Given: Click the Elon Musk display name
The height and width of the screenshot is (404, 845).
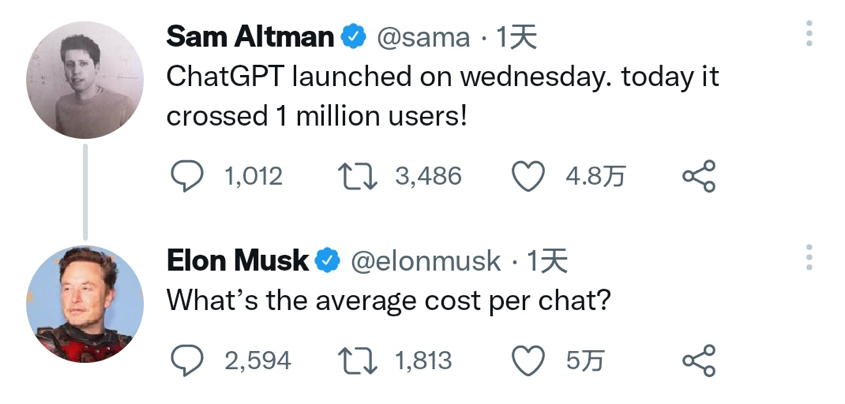Looking at the screenshot, I should pyautogui.click(x=237, y=261).
